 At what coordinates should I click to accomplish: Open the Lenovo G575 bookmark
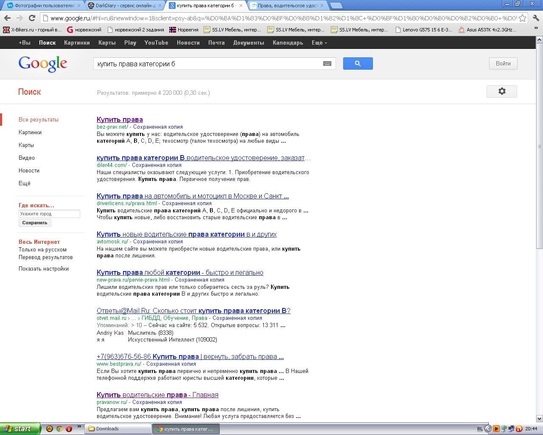coord(424,30)
